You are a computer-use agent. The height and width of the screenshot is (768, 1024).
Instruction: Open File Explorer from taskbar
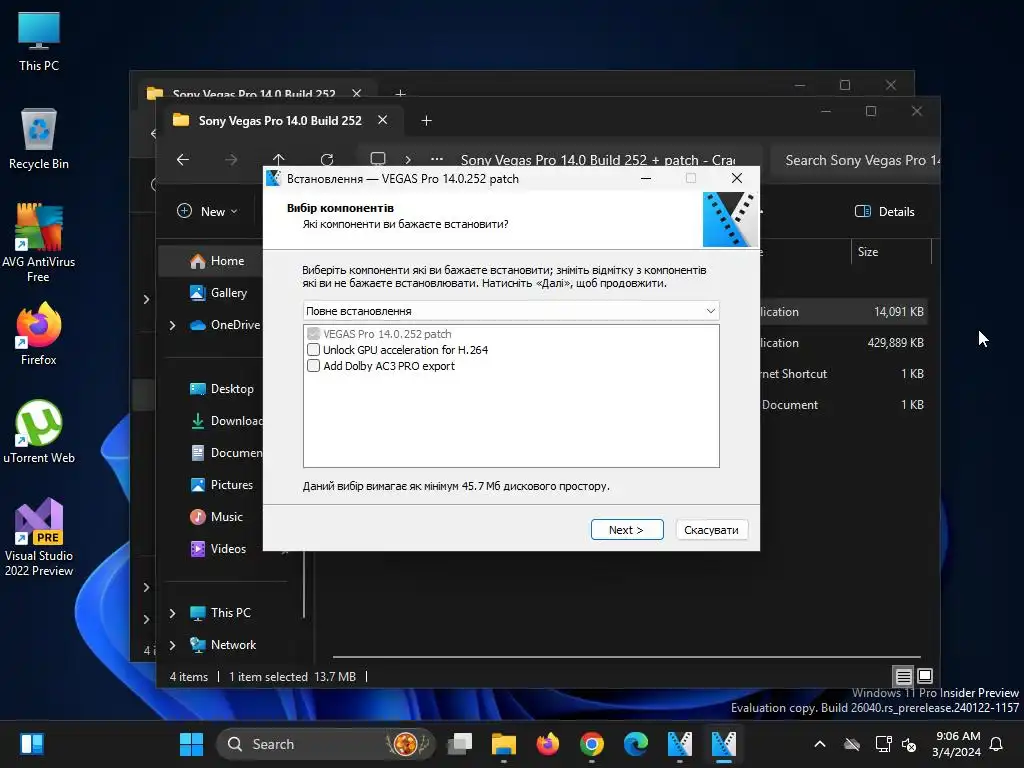click(x=504, y=744)
